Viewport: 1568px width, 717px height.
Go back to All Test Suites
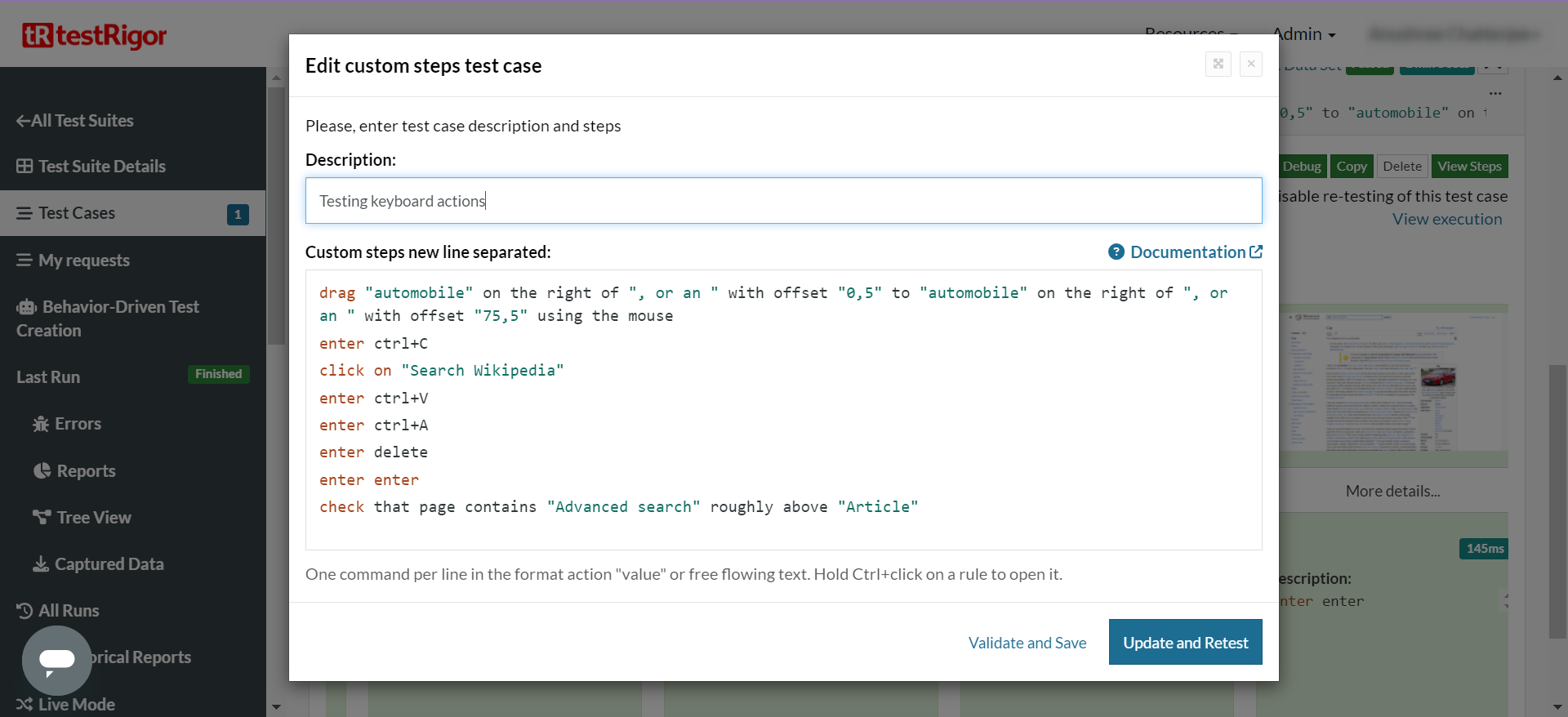pos(75,121)
